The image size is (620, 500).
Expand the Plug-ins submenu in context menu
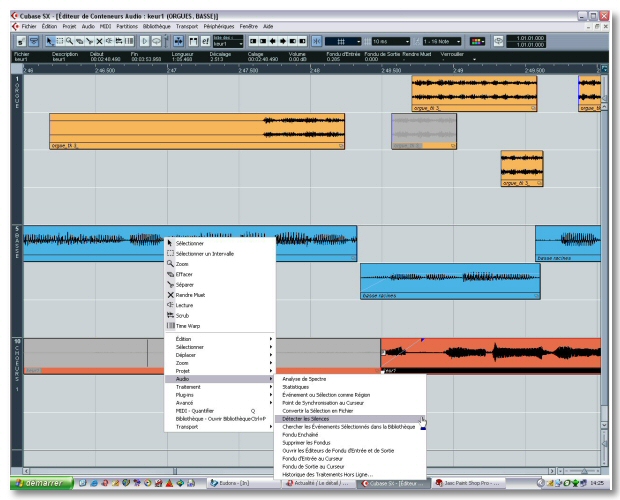[220, 395]
